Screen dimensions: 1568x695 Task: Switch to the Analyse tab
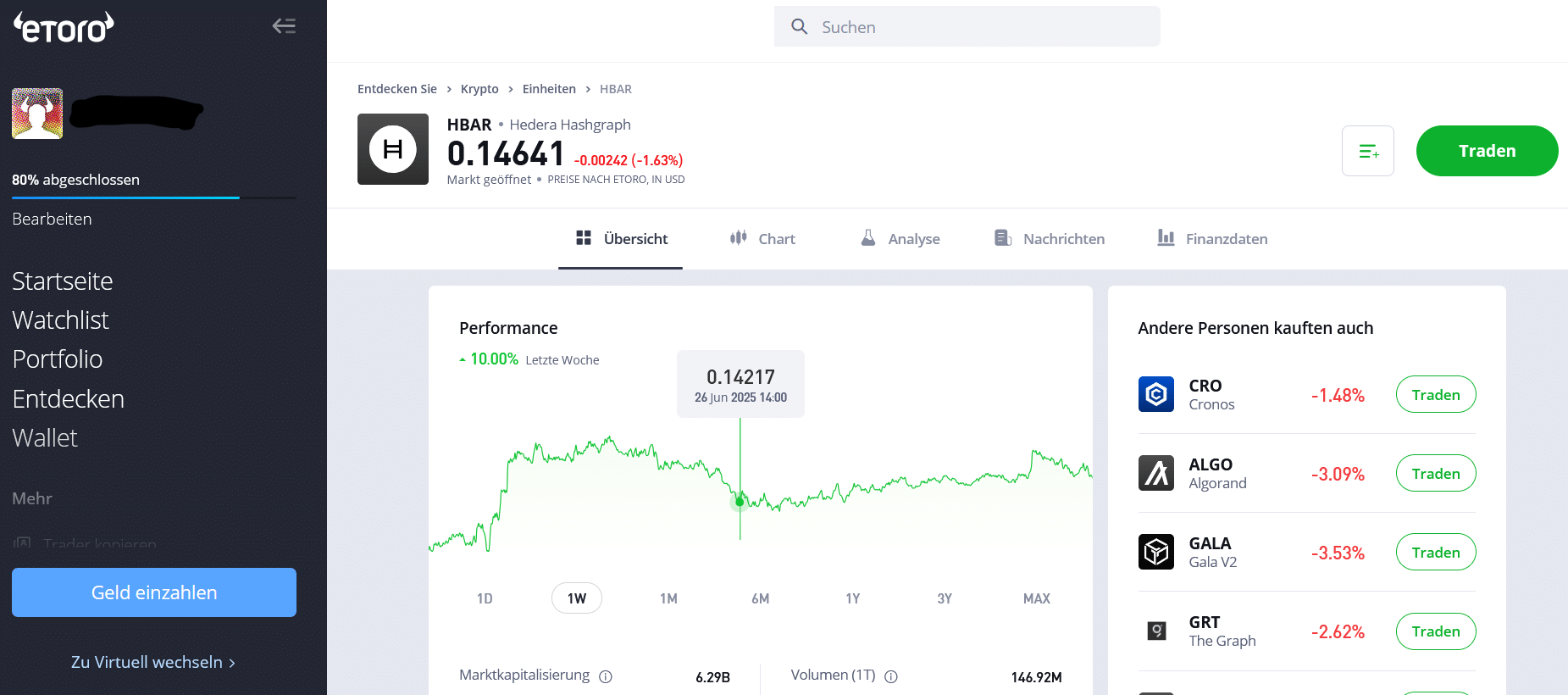pos(900,239)
